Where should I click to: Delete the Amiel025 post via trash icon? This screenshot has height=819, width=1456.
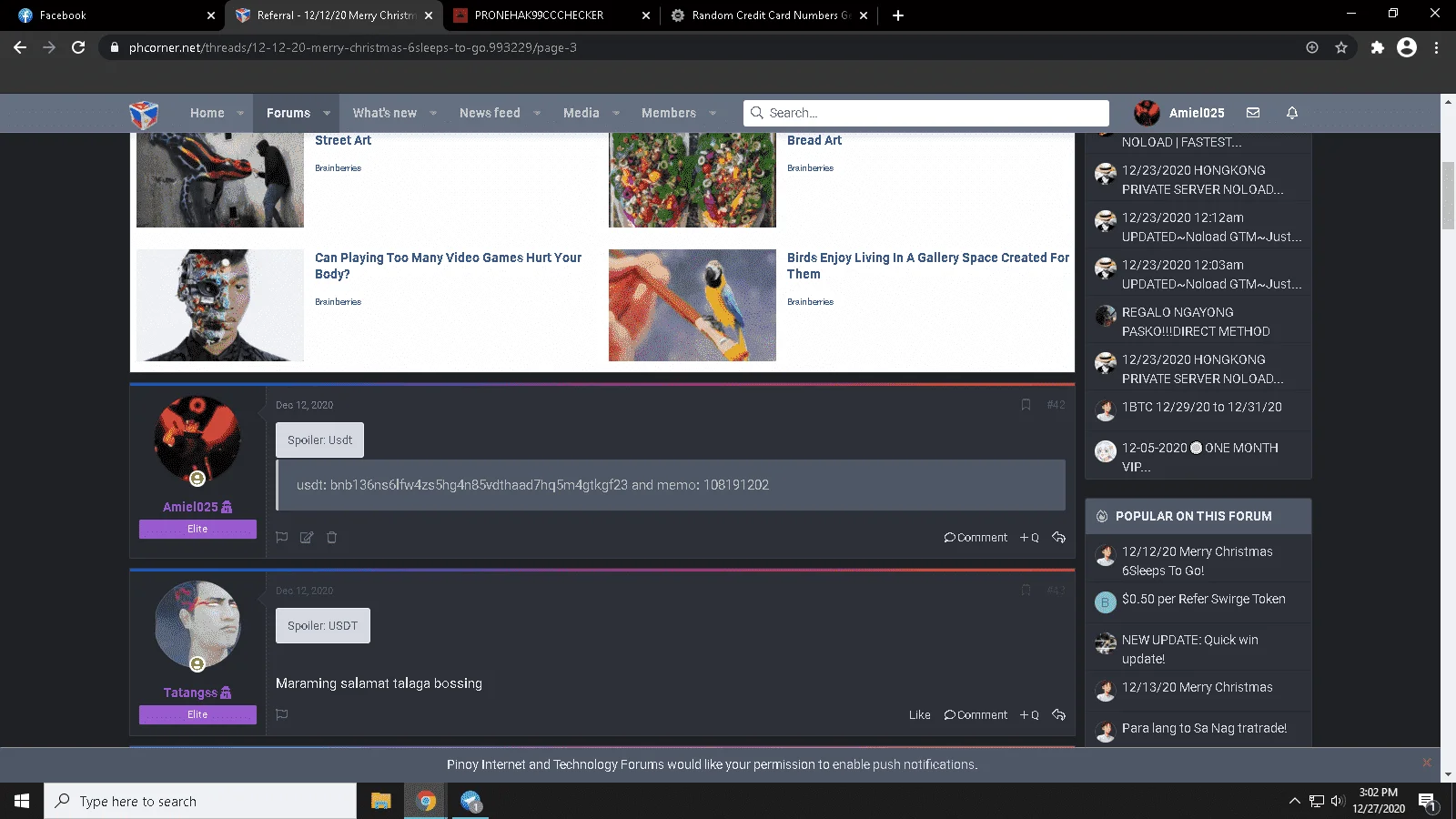click(x=332, y=538)
